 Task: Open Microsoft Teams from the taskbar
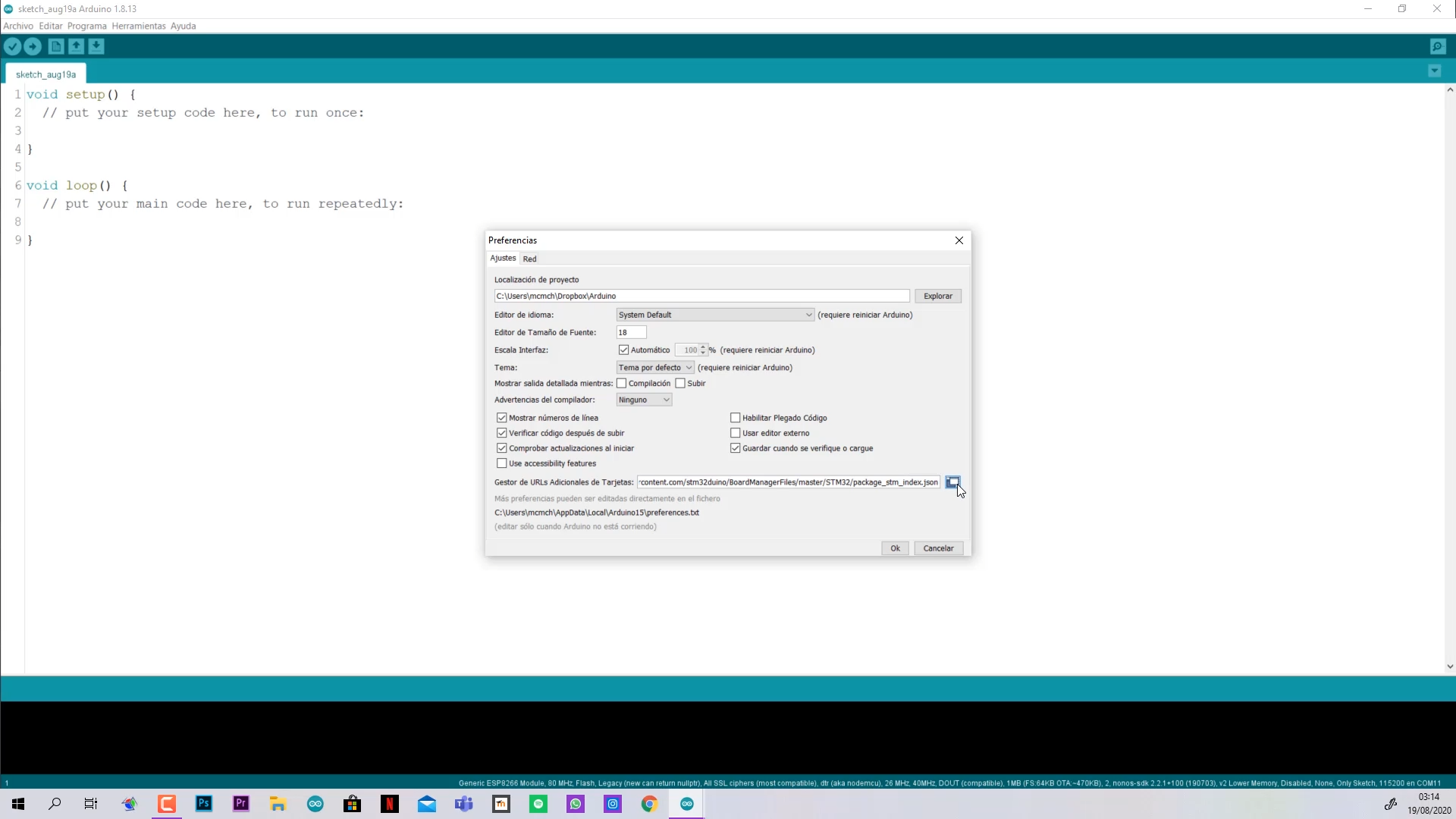[x=464, y=804]
